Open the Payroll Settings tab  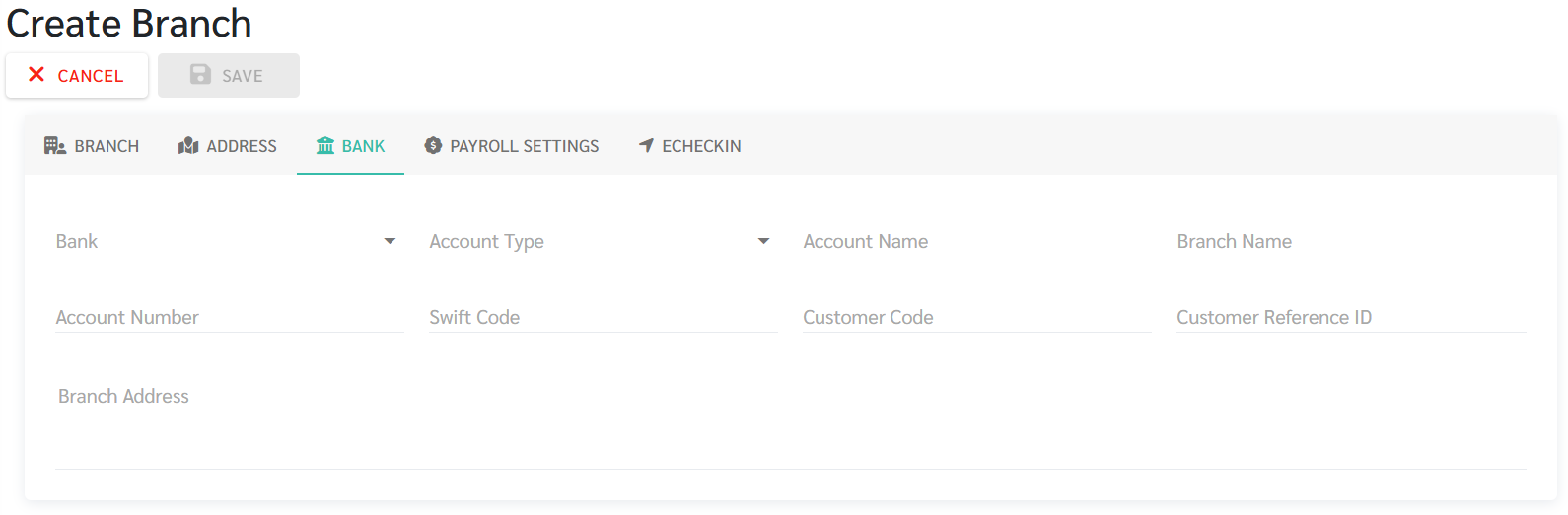(512, 146)
